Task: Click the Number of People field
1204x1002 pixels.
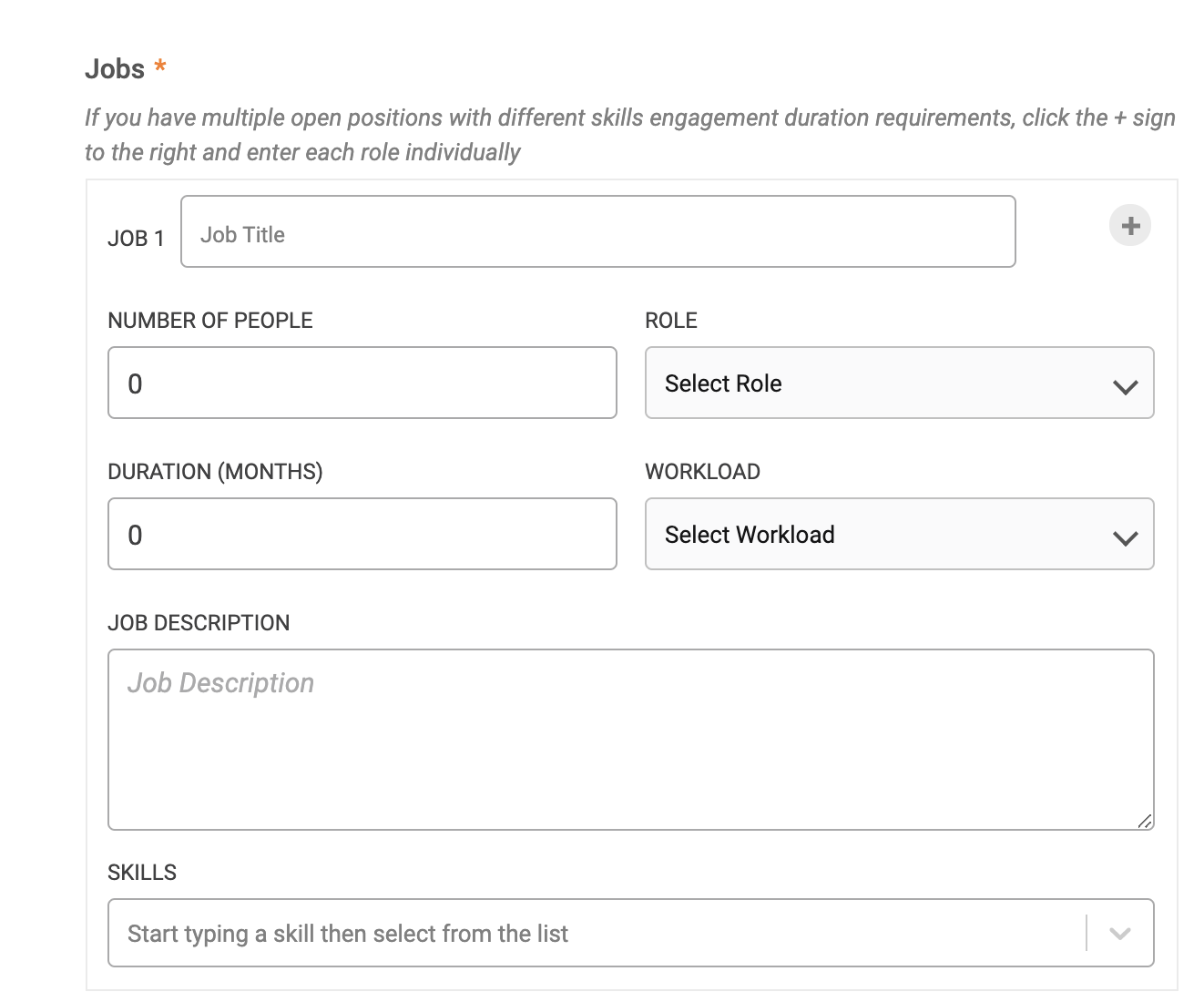Action: (362, 383)
